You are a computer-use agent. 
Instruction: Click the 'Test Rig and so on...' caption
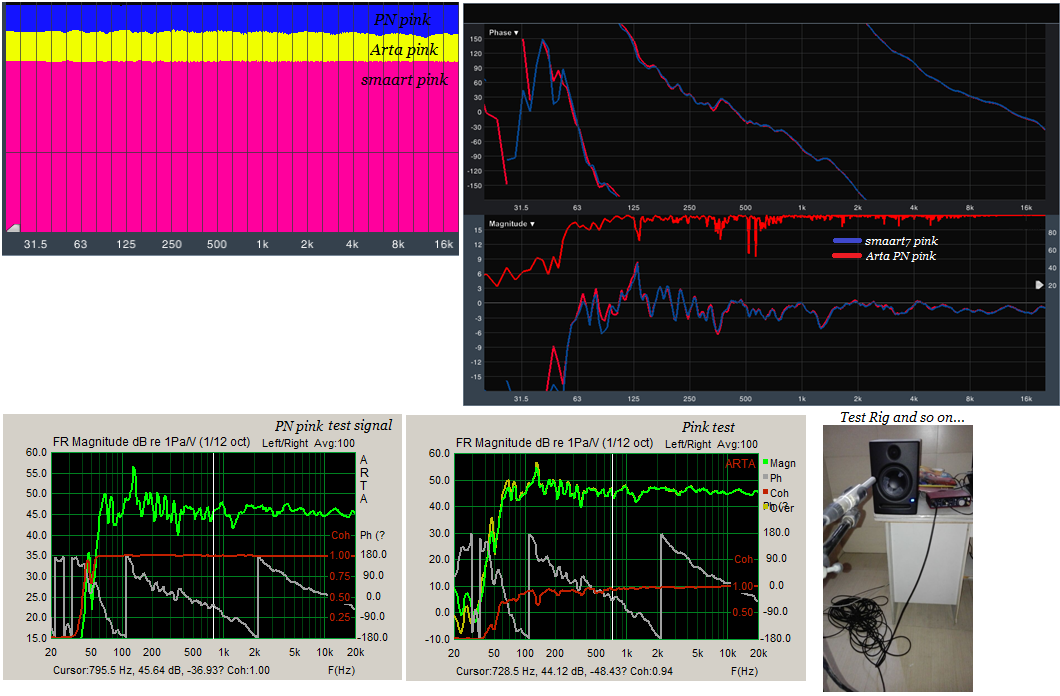[902, 417]
